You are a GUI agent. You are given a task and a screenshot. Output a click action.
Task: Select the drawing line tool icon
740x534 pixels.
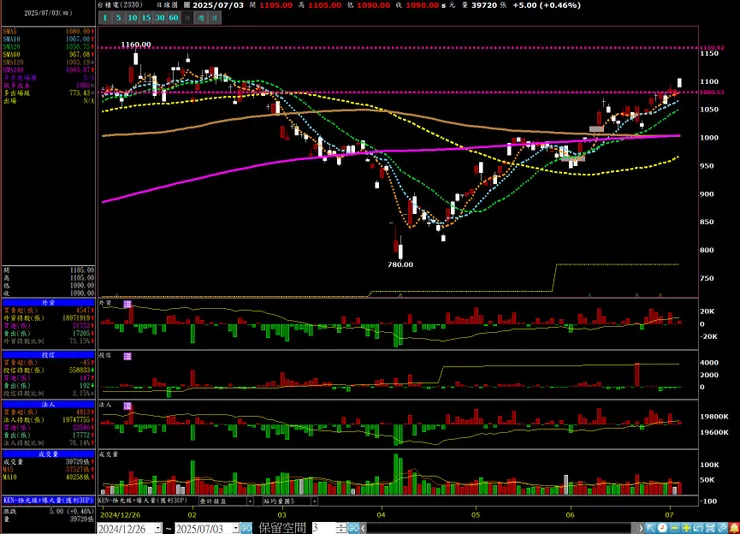(x=722, y=528)
